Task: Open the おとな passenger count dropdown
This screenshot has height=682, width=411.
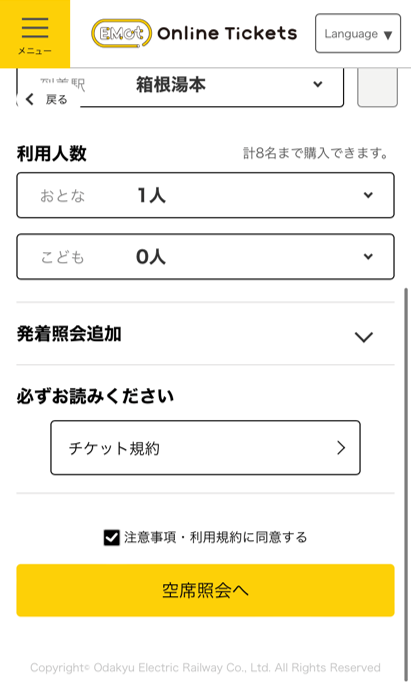Action: 205,195
